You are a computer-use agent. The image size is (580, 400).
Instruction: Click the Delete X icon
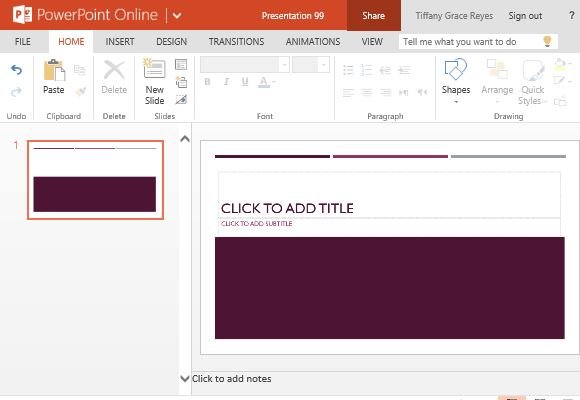tap(114, 70)
